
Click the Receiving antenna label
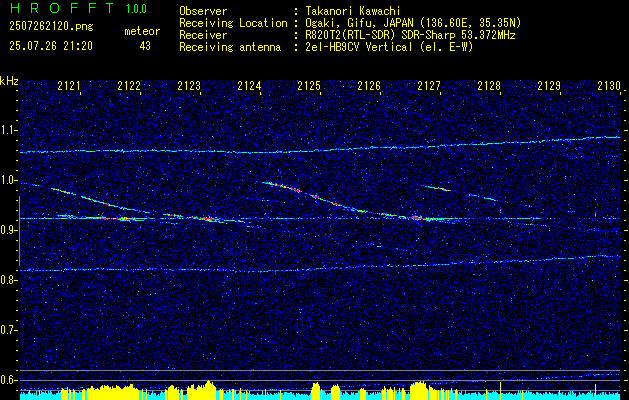[230, 47]
